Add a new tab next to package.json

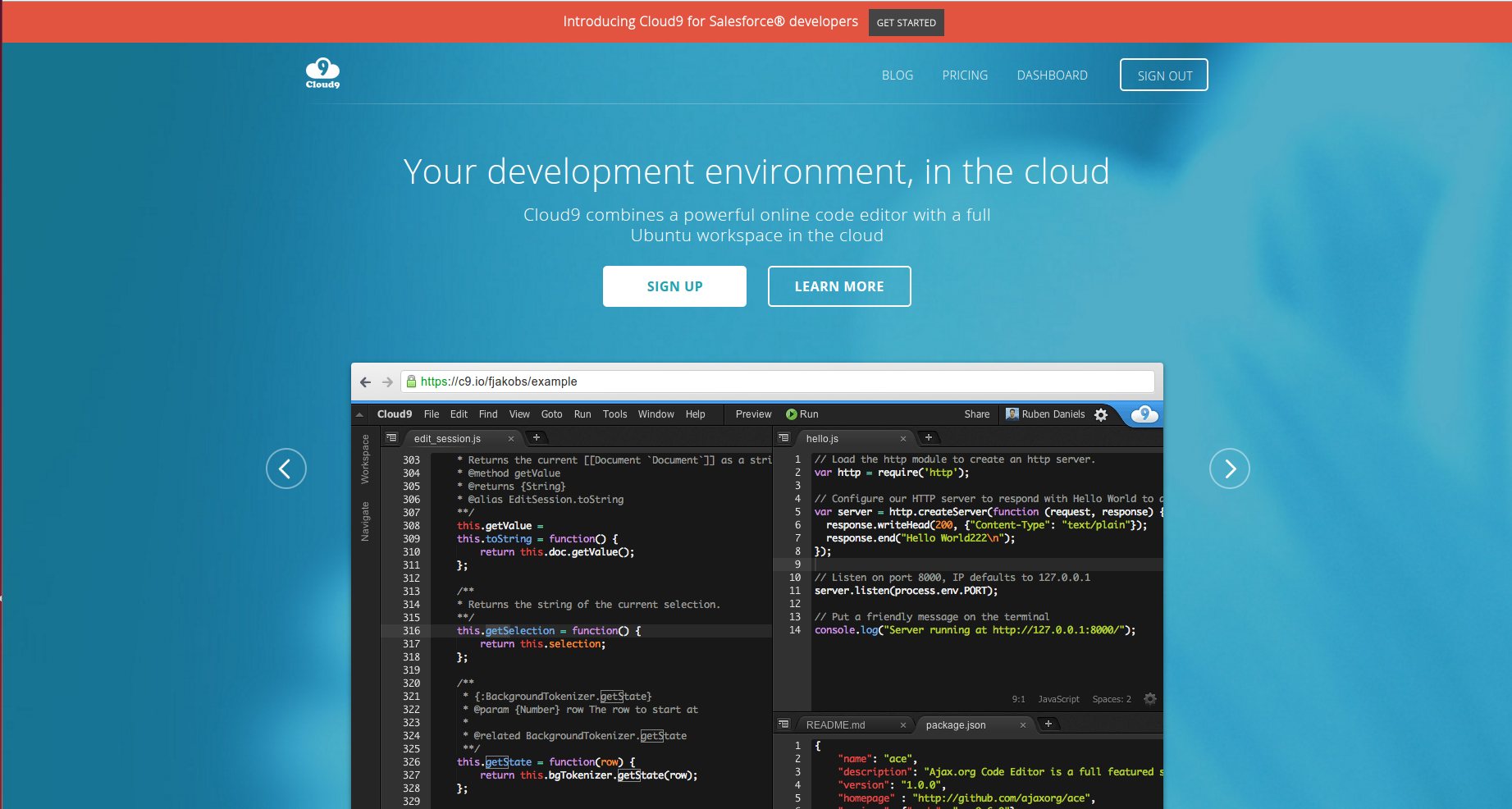point(1048,724)
